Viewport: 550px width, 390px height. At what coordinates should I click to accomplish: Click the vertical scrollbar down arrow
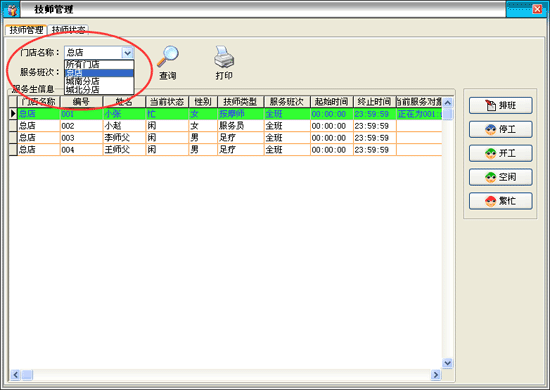tap(447, 363)
